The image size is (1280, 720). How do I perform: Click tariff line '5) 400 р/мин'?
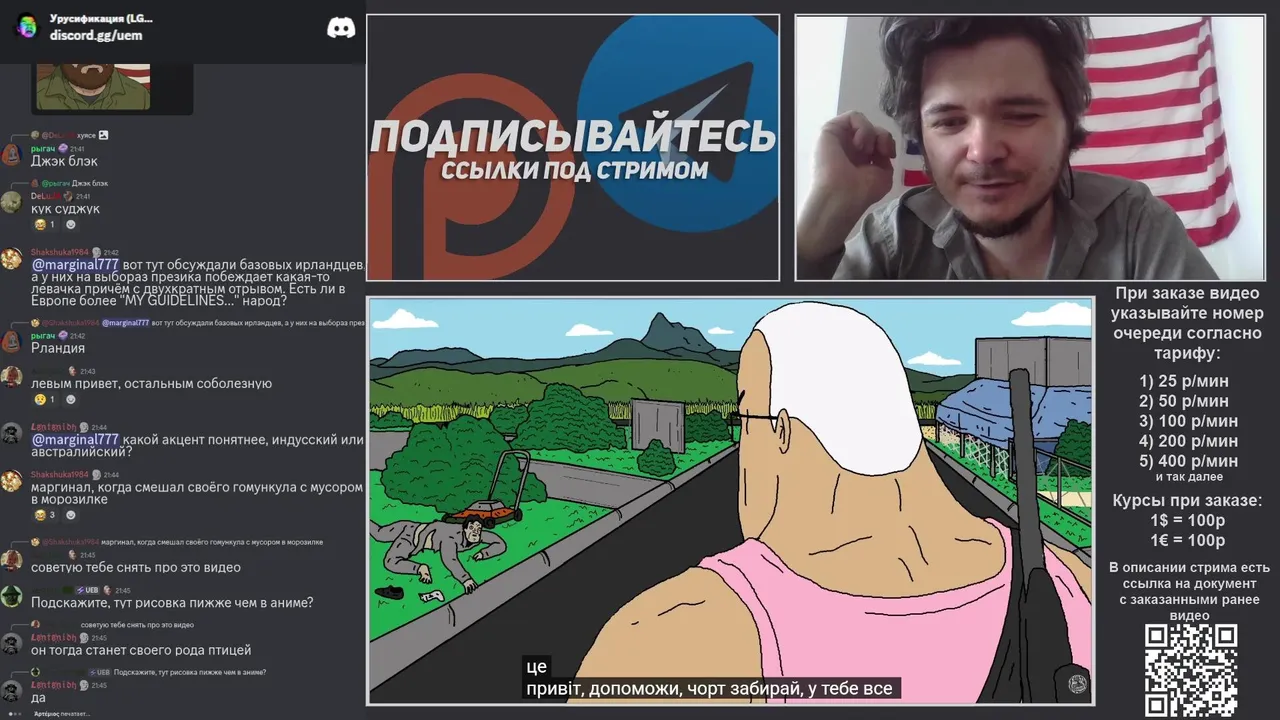click(1188, 461)
